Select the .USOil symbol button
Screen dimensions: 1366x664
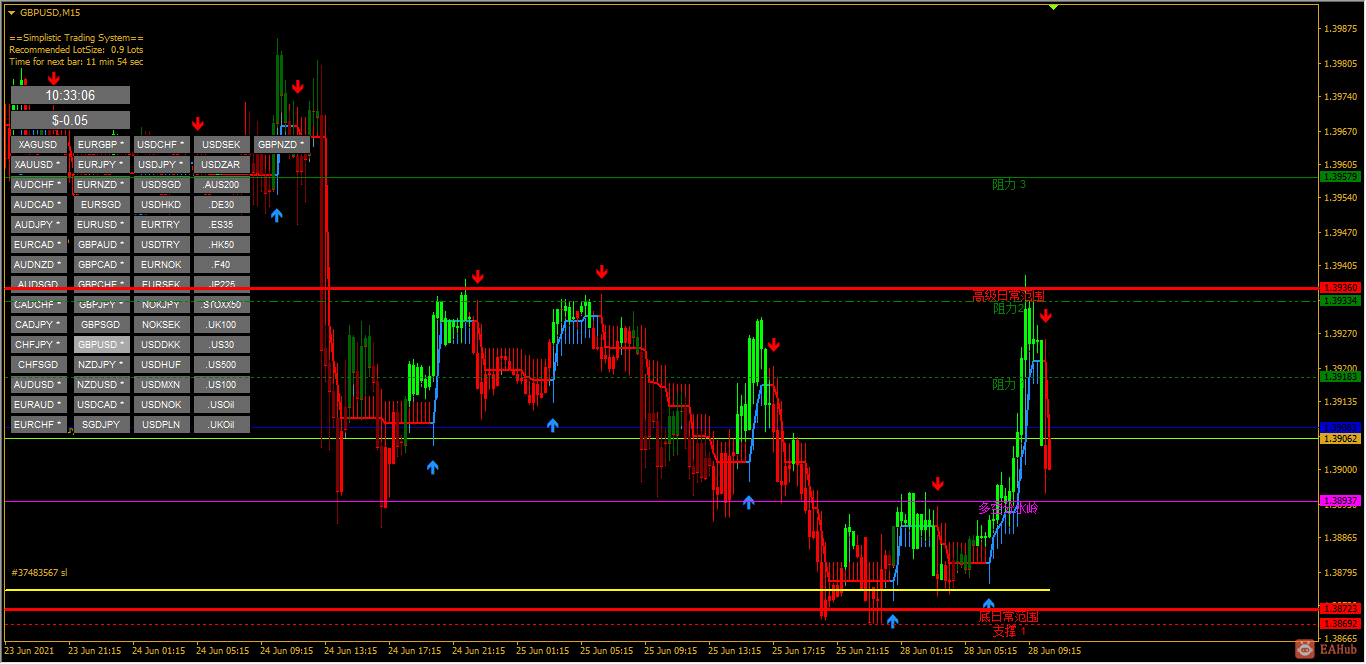[221, 405]
